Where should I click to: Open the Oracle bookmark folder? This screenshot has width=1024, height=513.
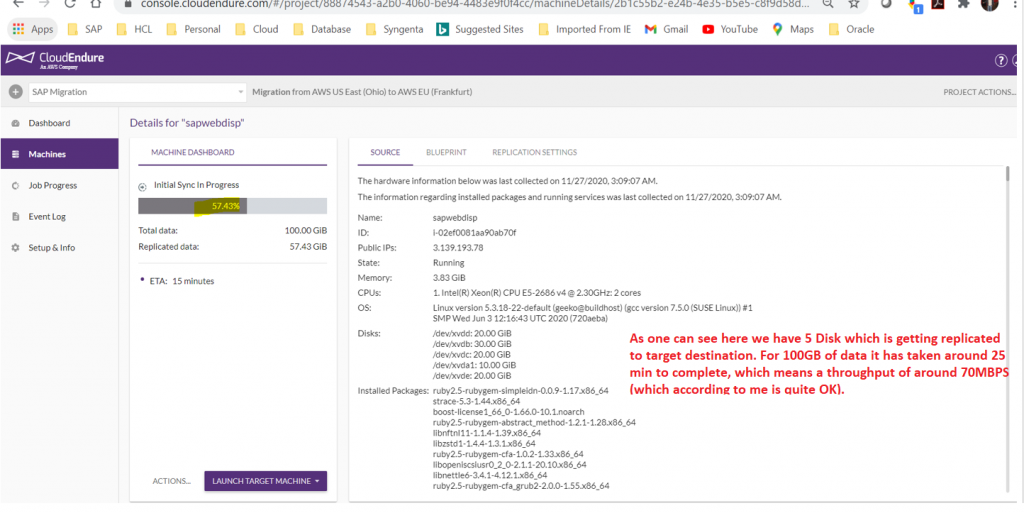coord(851,29)
